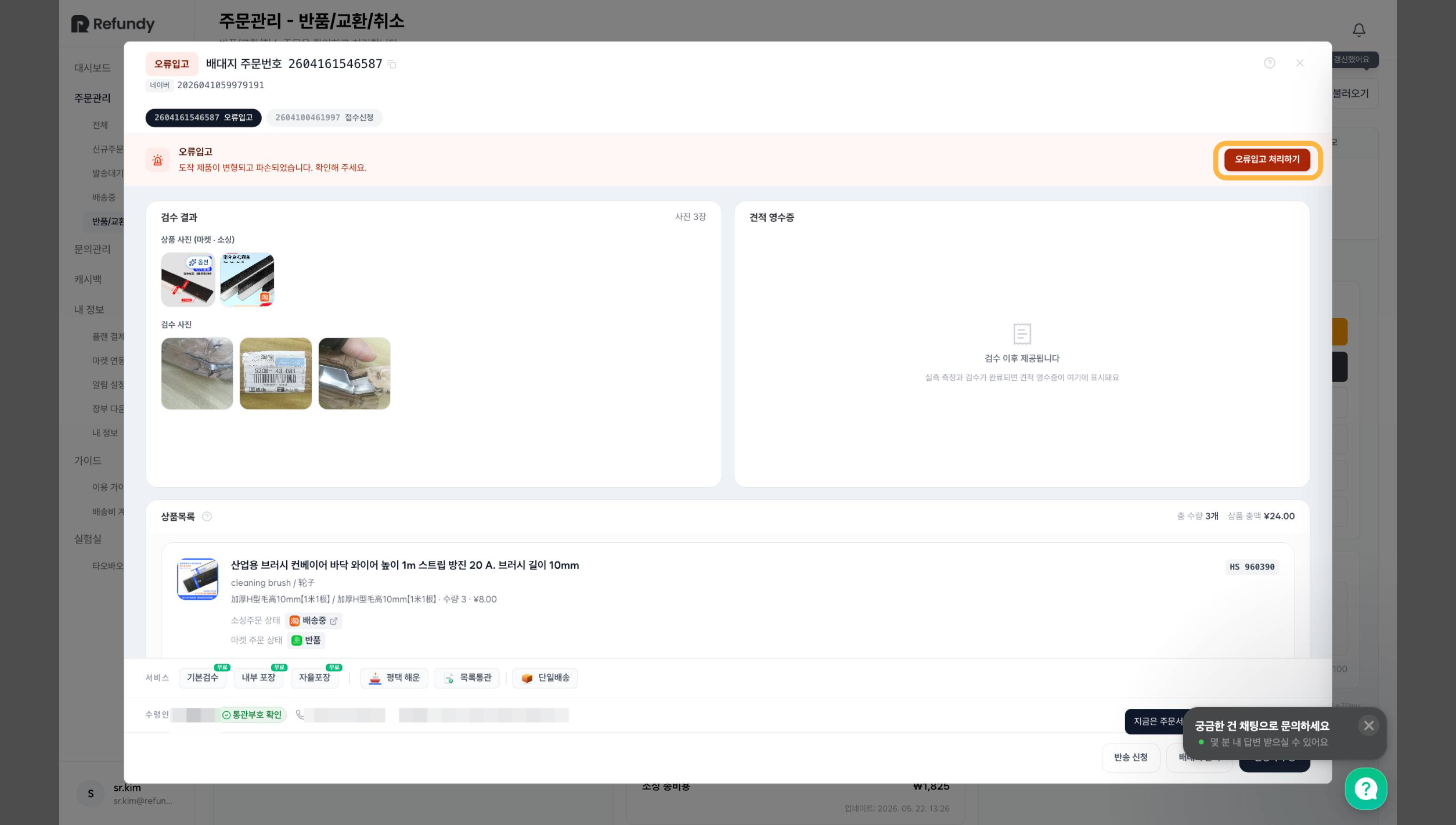Open the external link icon next to 배송중 status
Image resolution: width=1456 pixels, height=825 pixels.
click(334, 621)
